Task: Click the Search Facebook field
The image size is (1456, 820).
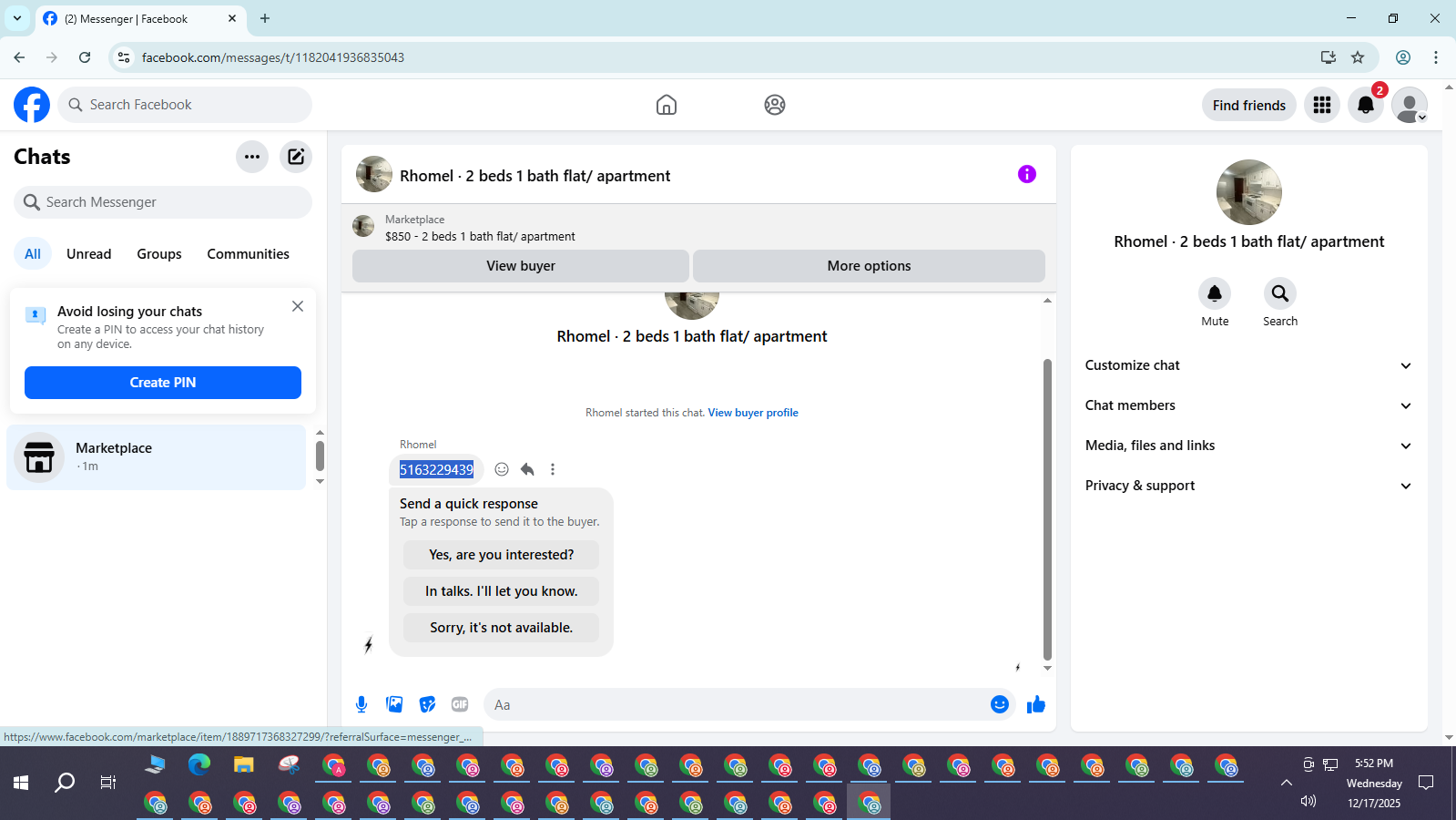Action: [185, 105]
